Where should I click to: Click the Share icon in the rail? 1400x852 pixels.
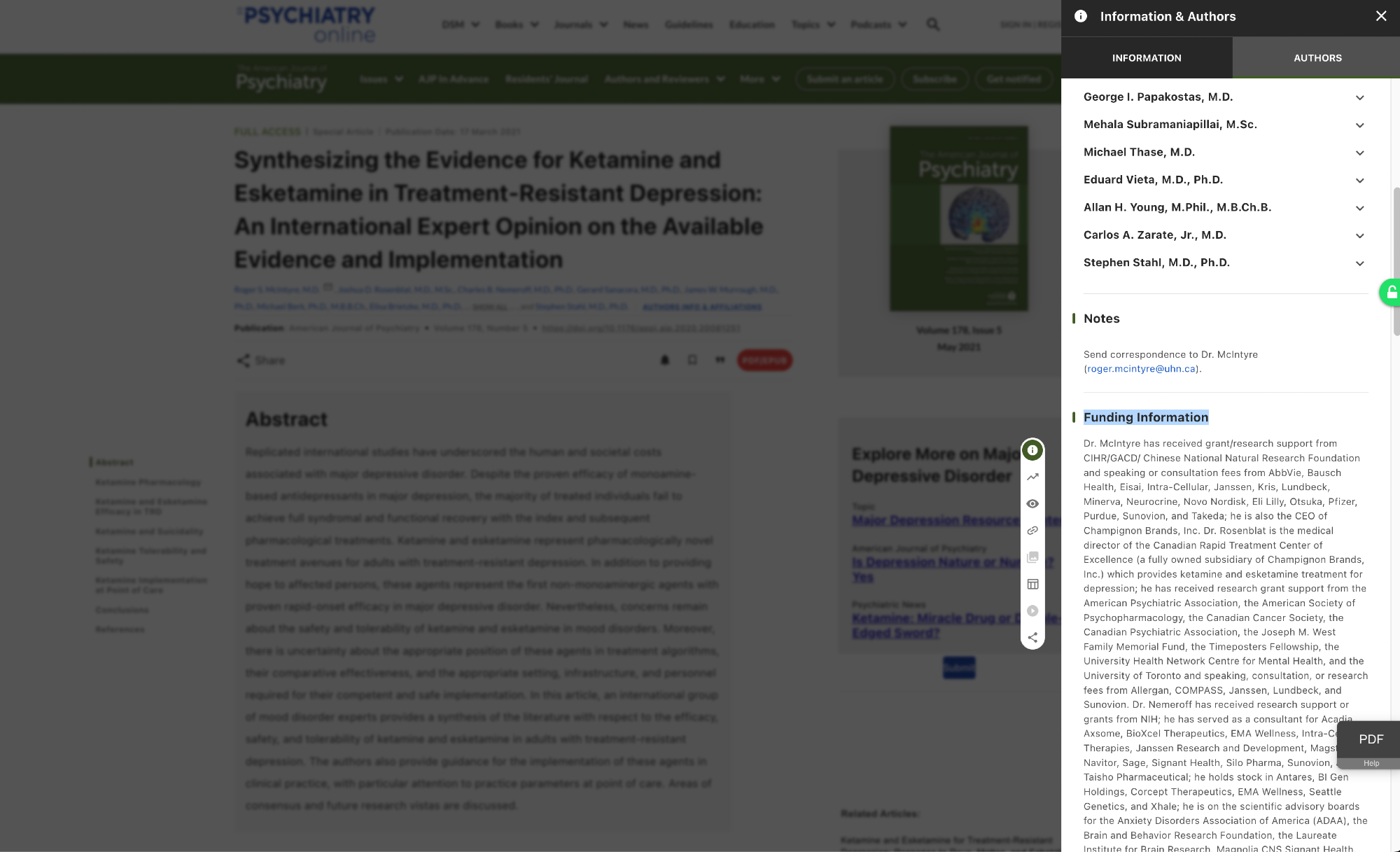tap(1032, 637)
